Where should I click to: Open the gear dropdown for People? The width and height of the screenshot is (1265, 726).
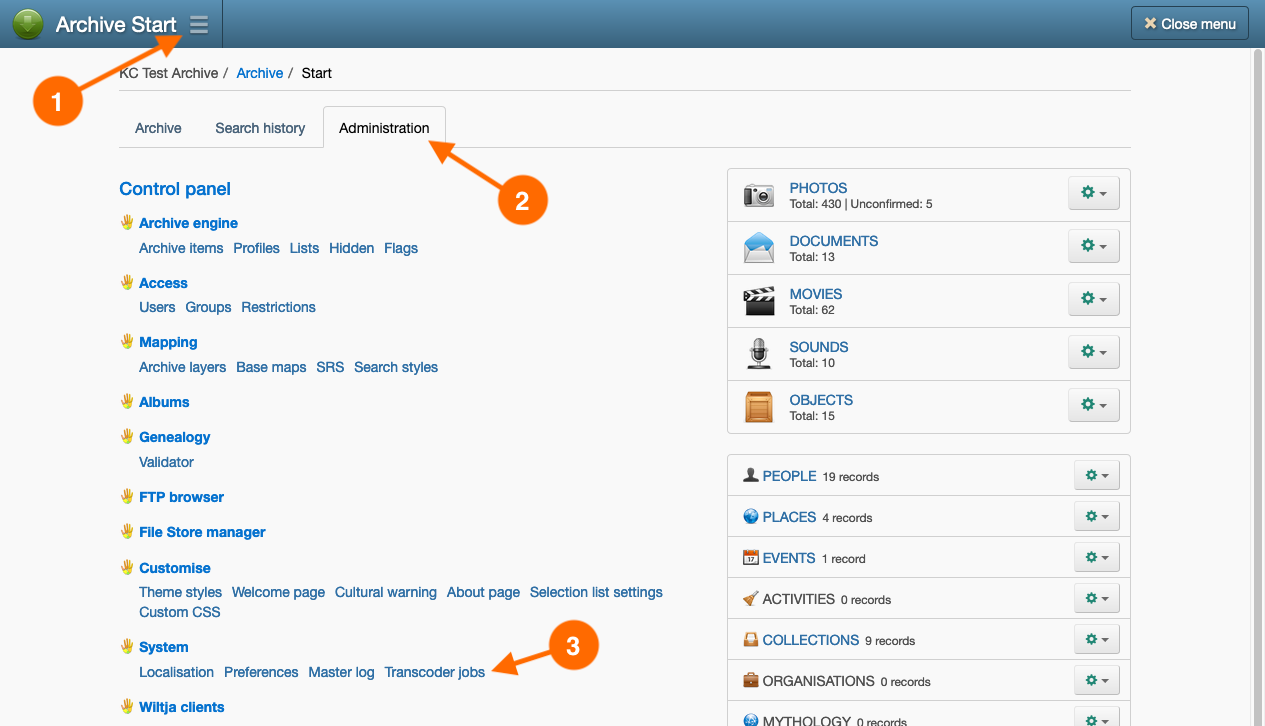pos(1096,476)
